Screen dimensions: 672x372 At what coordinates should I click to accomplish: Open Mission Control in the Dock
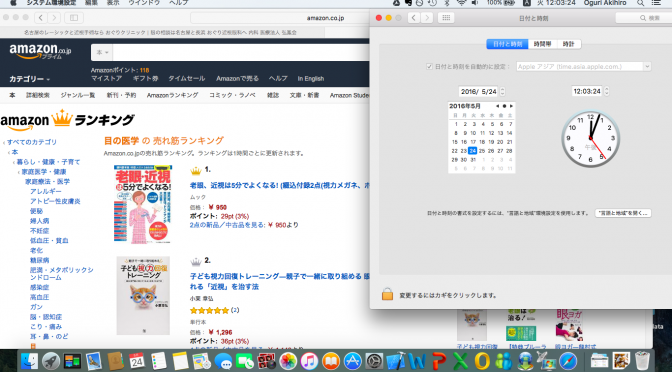click(x=72, y=361)
